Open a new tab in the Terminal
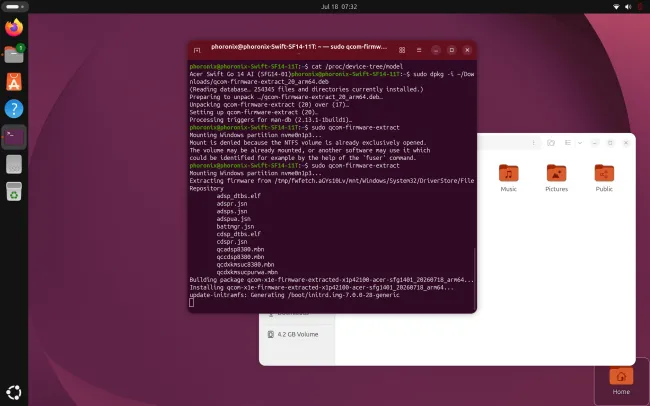The image size is (650, 406). [x=197, y=50]
